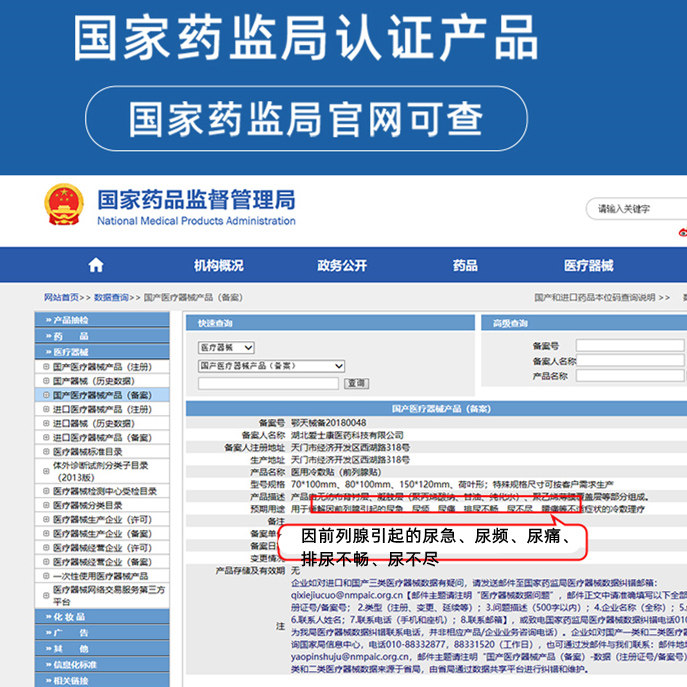Open the 医疗器械 category dropdown
The width and height of the screenshot is (687, 687).
click(226, 347)
